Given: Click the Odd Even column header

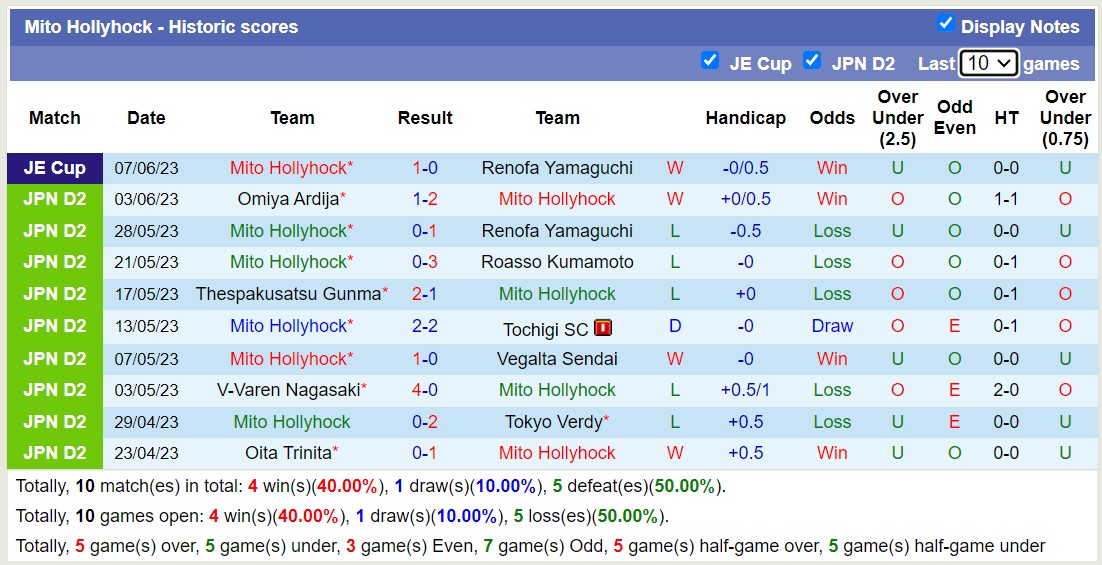Looking at the screenshot, I should tap(955, 117).
